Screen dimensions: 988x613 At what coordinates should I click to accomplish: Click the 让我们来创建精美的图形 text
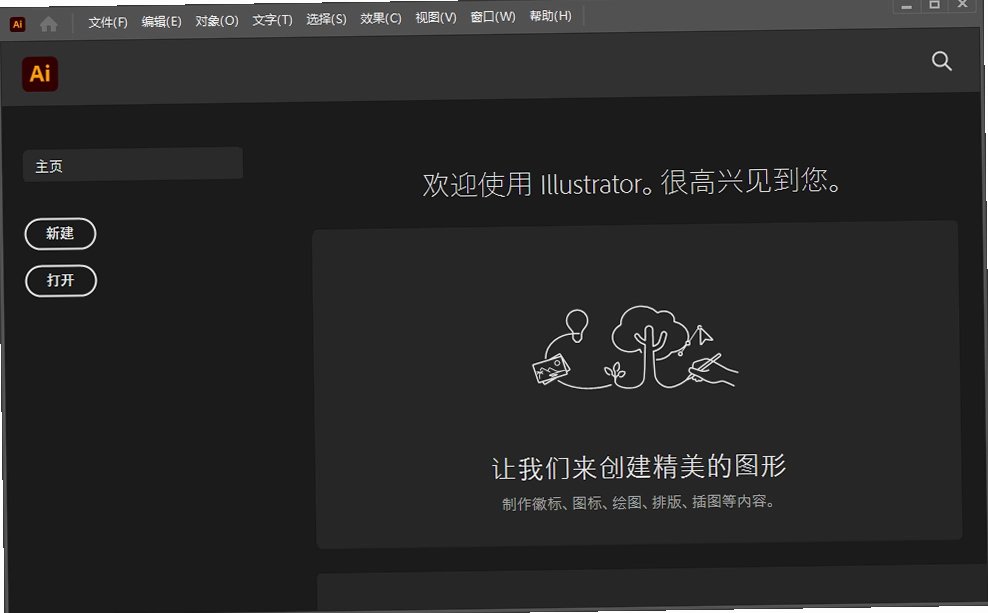[x=638, y=467]
